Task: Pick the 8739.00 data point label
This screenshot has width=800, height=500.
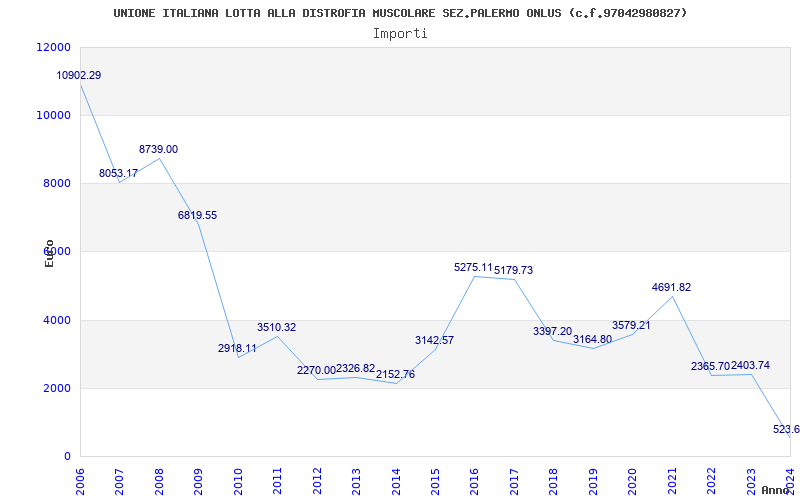Action: click(159, 149)
